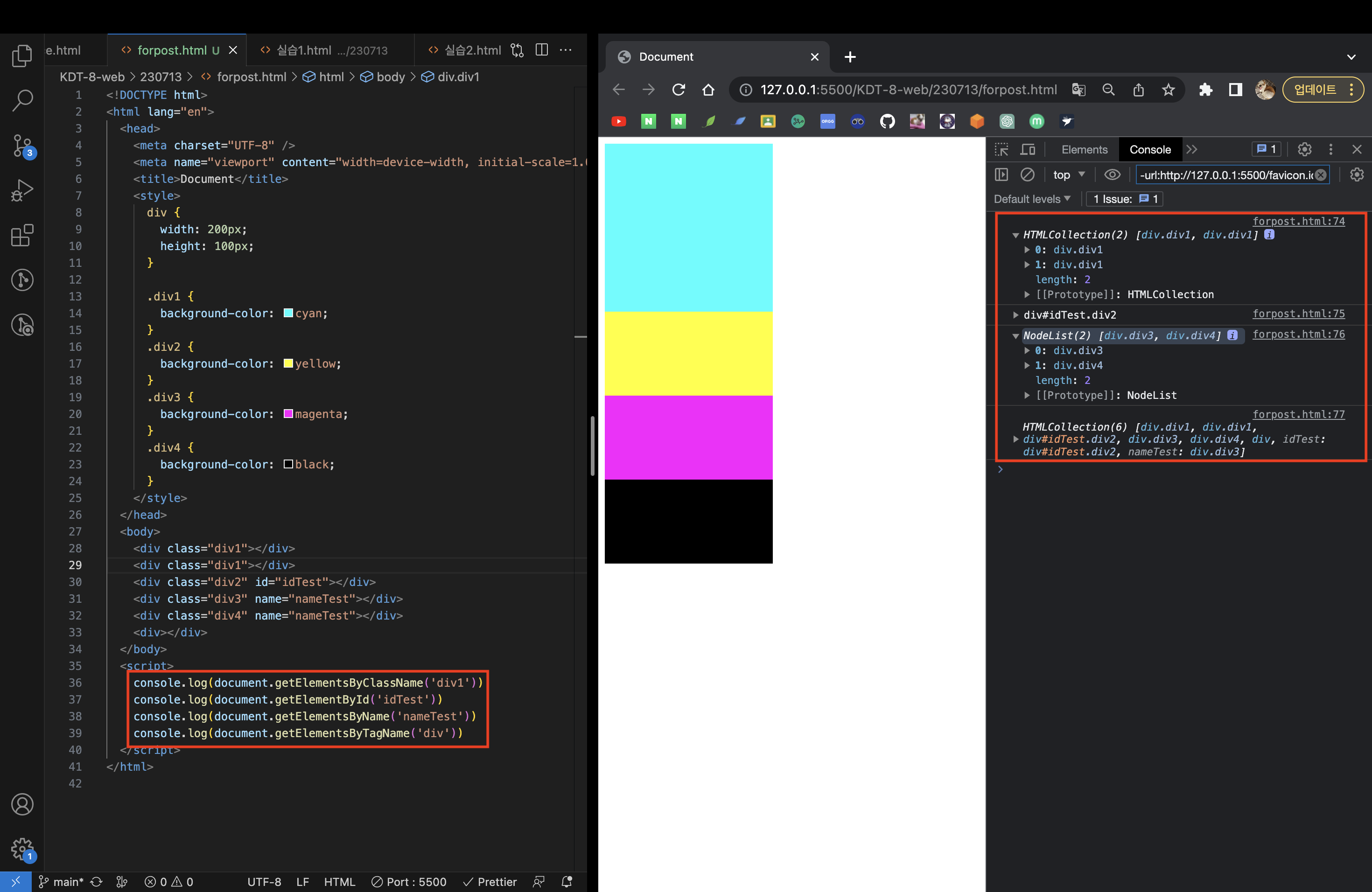1372x892 pixels.
Task: Switch to the 실습1.html editor tab
Action: (330, 50)
